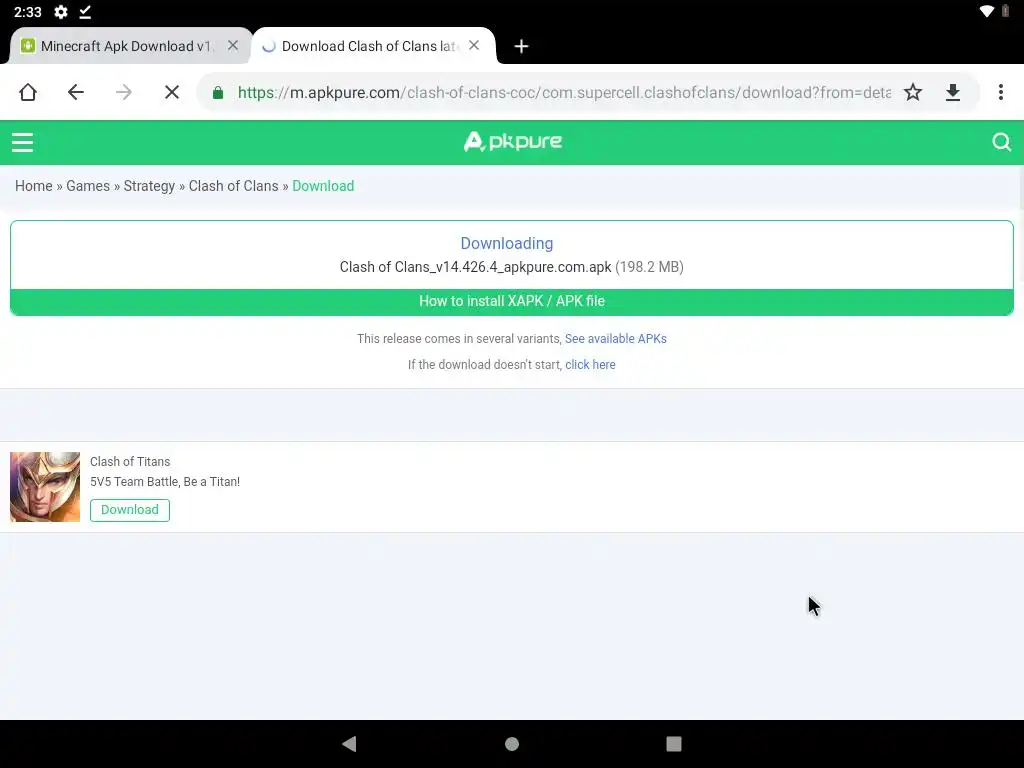View site security lock info

click(218, 93)
